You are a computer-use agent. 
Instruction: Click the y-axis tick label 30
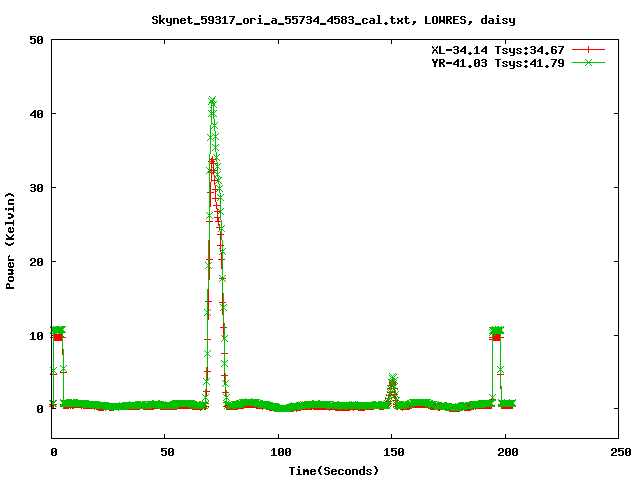pos(36,188)
